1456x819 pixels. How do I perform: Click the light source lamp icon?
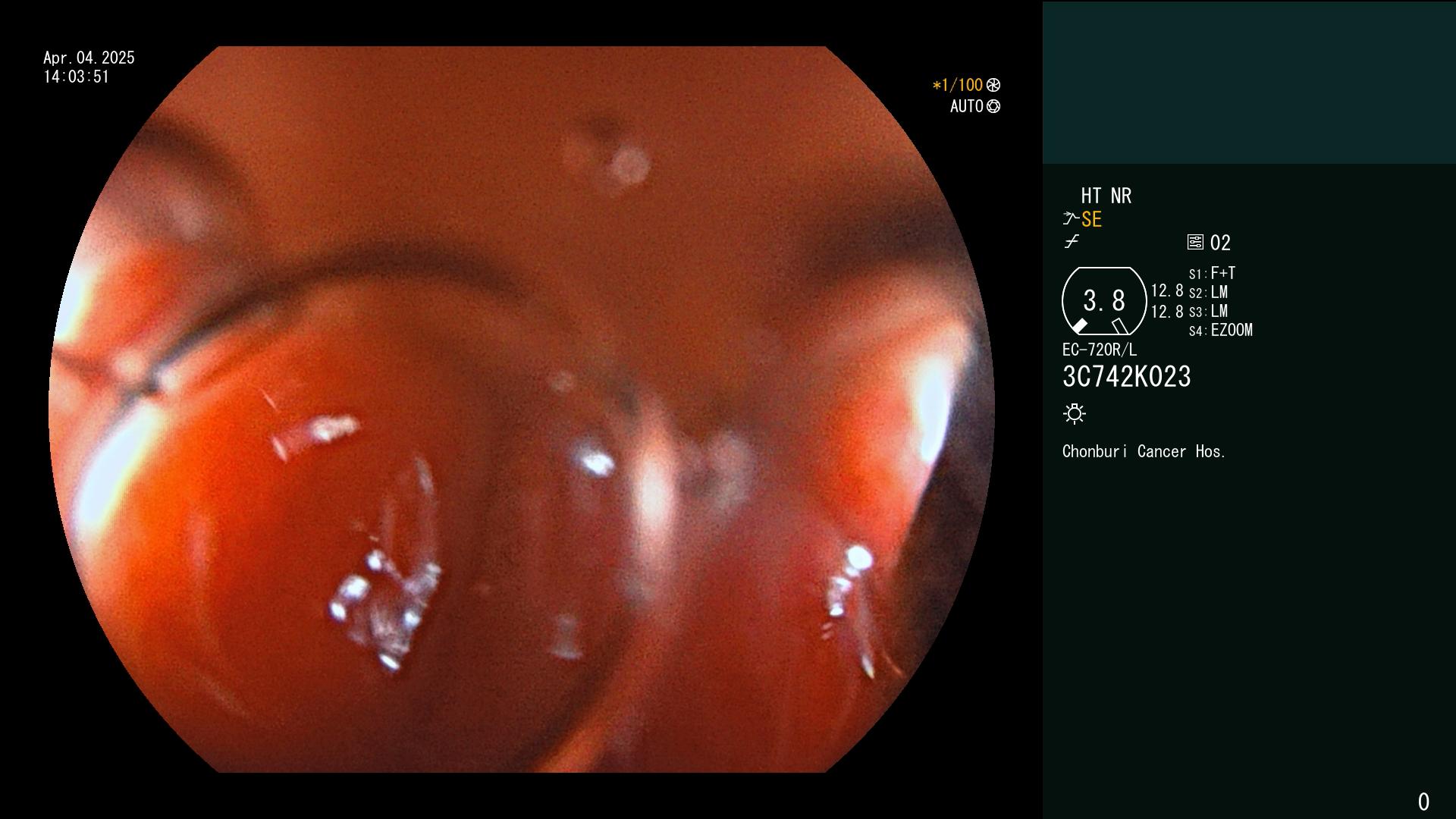pyautogui.click(x=1075, y=413)
